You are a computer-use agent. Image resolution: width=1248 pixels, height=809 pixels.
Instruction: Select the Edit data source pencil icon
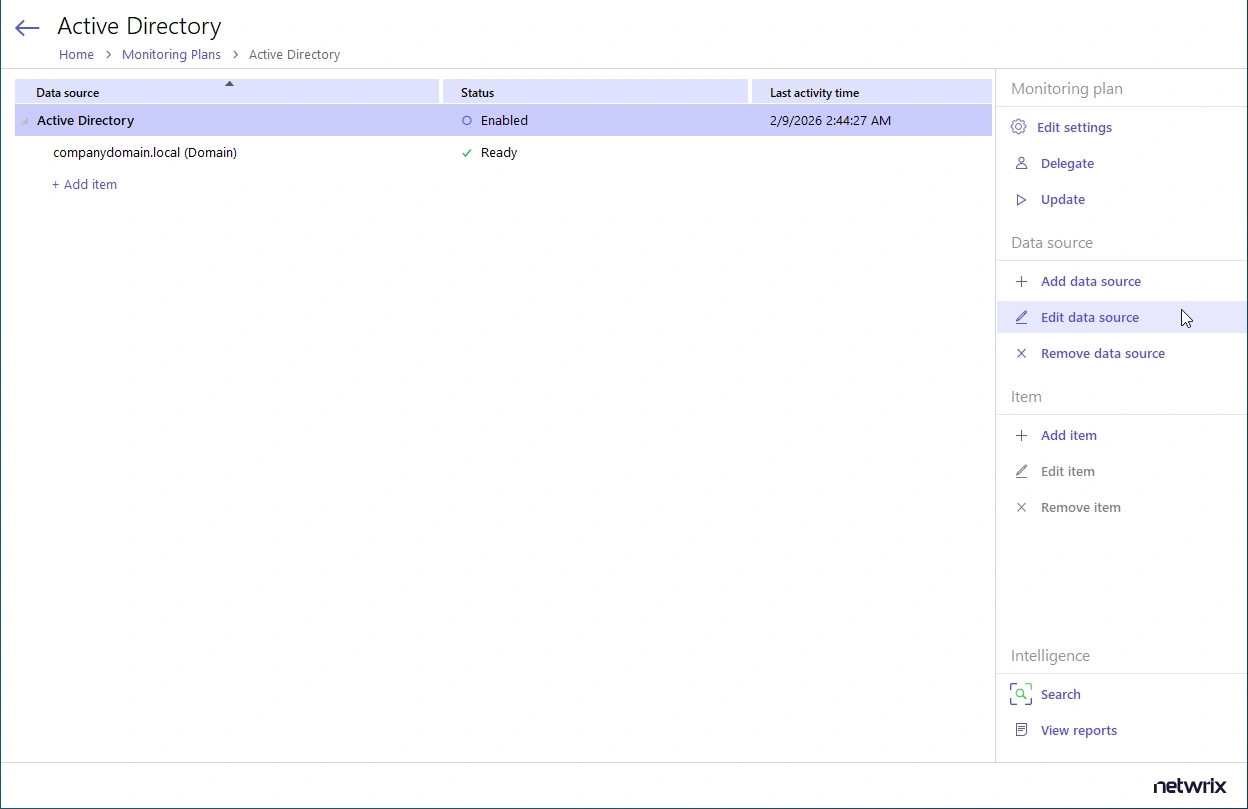(x=1021, y=317)
